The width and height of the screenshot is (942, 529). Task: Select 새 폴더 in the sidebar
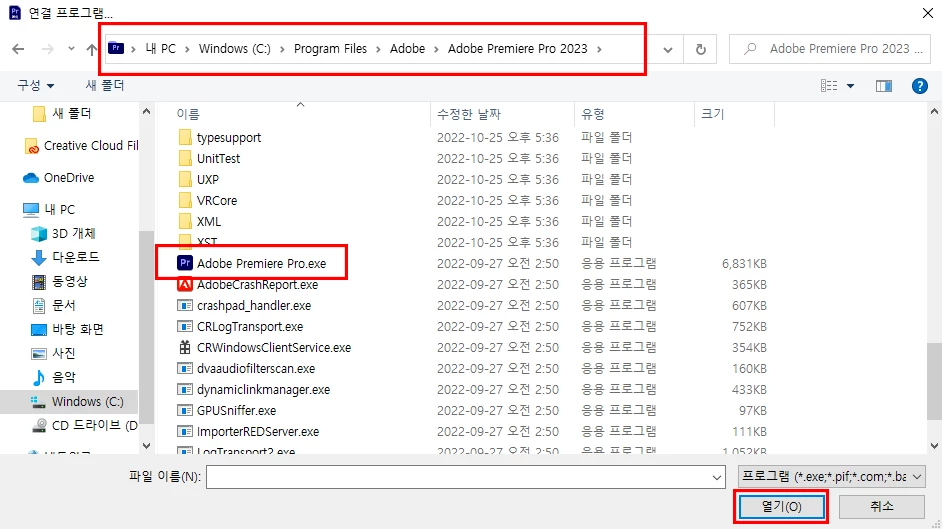pos(62,113)
